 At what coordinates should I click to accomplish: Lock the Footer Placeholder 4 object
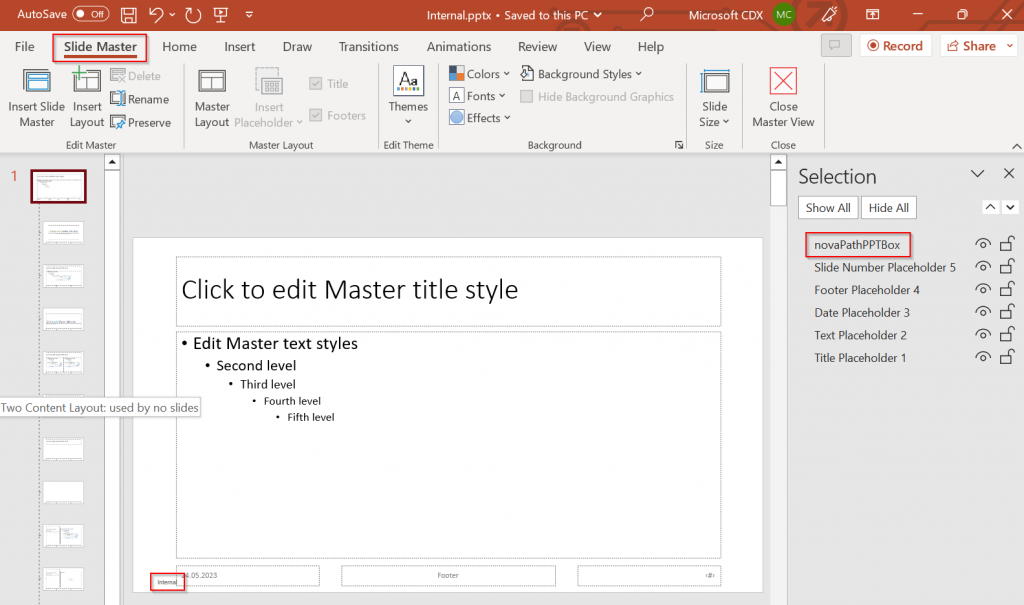point(1008,290)
